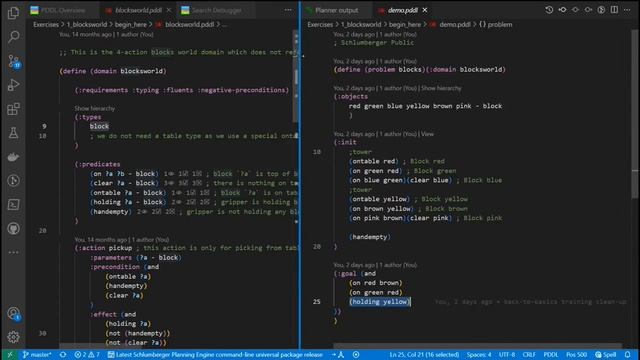Image resolution: width=640 pixels, height=360 pixels.
Task: Click the Ln 25, Col 21 cursor position
Action: coord(424,355)
